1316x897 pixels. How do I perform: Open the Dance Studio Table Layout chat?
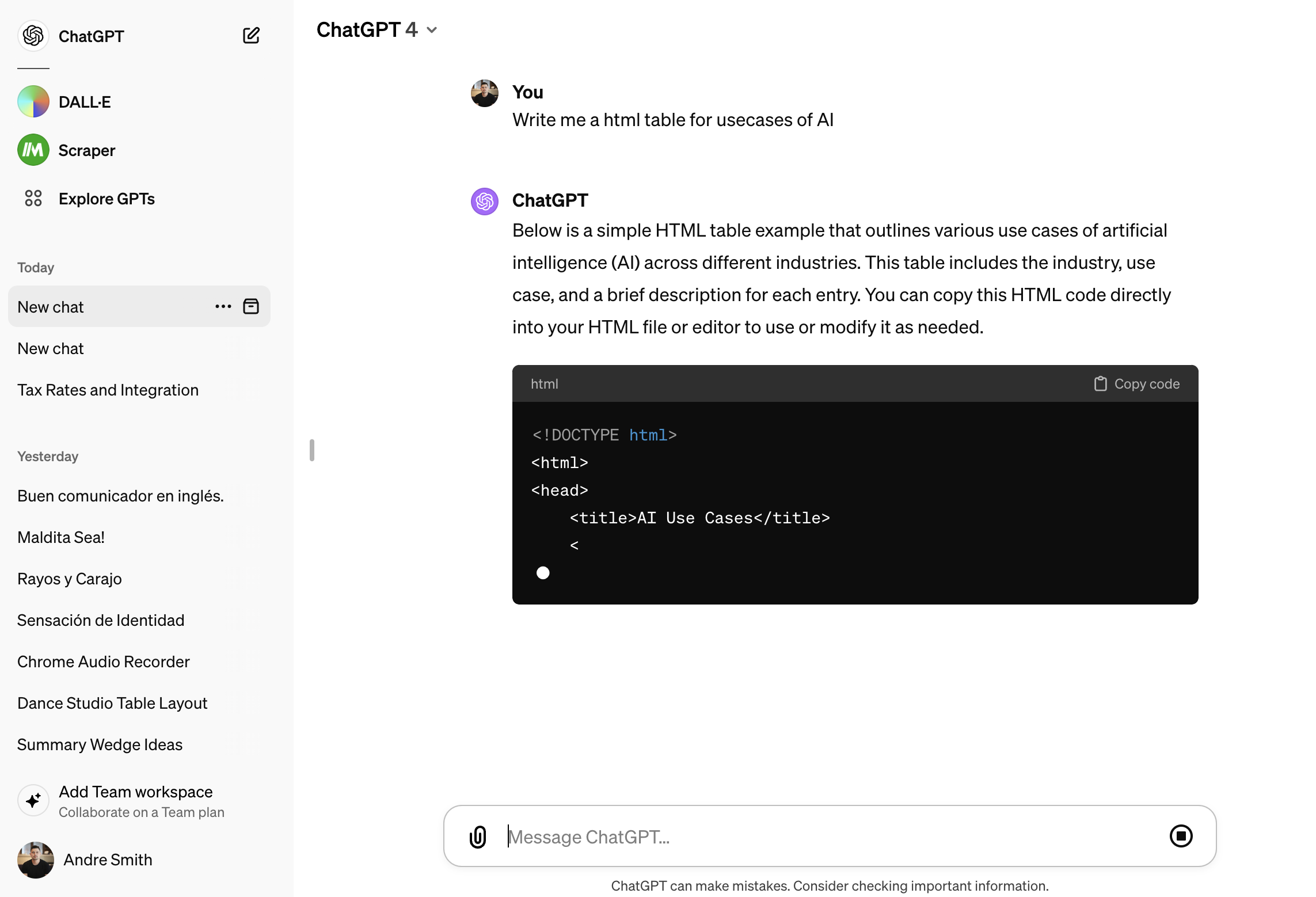click(x=112, y=703)
